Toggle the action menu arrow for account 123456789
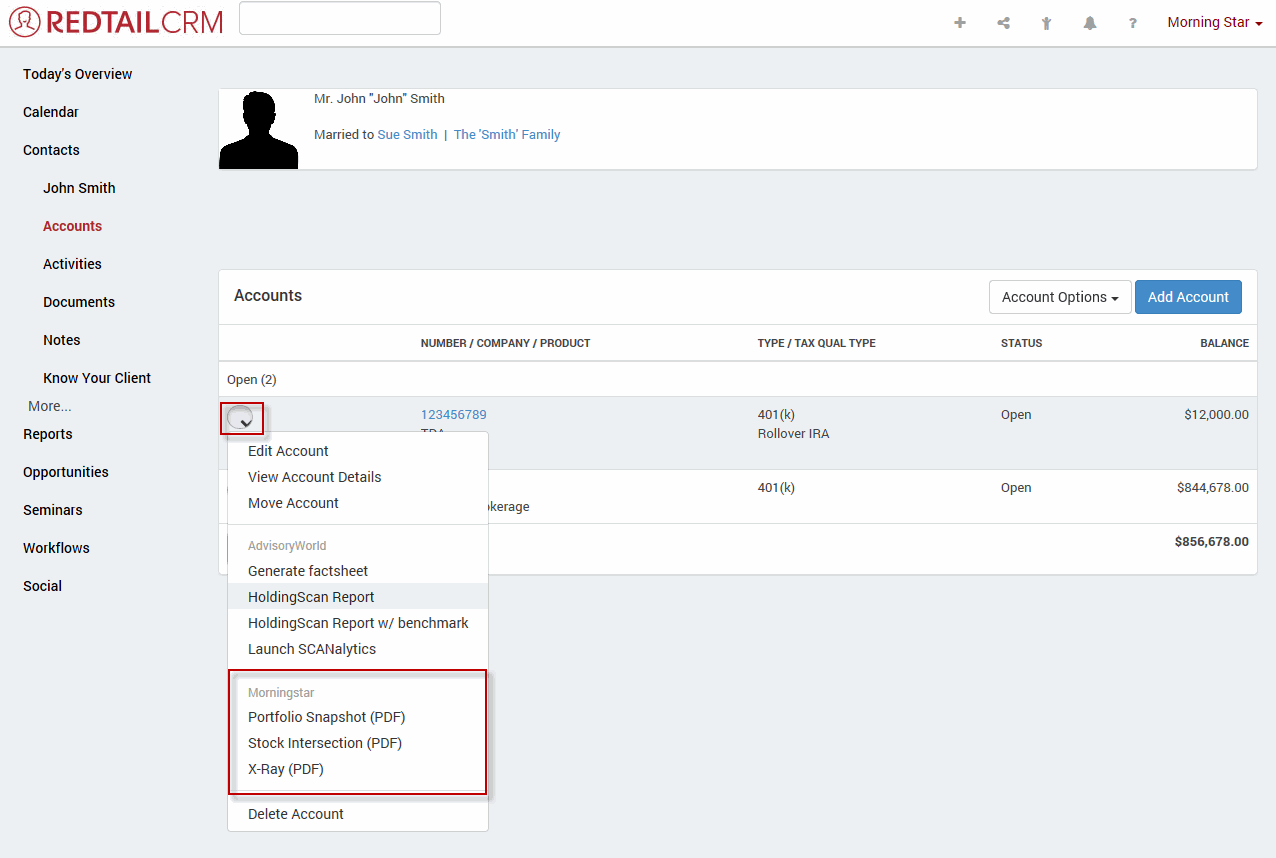This screenshot has width=1276, height=858. tap(241, 419)
